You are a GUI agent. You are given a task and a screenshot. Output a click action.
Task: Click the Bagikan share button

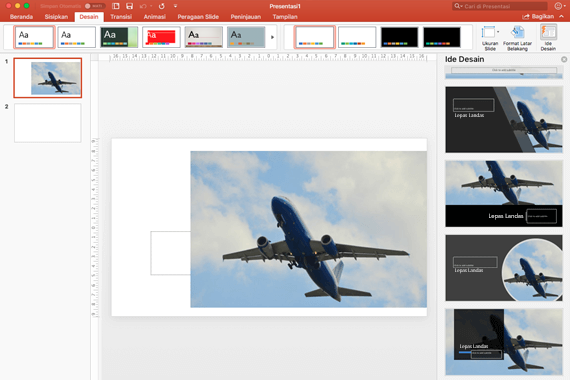pyautogui.click(x=538, y=17)
